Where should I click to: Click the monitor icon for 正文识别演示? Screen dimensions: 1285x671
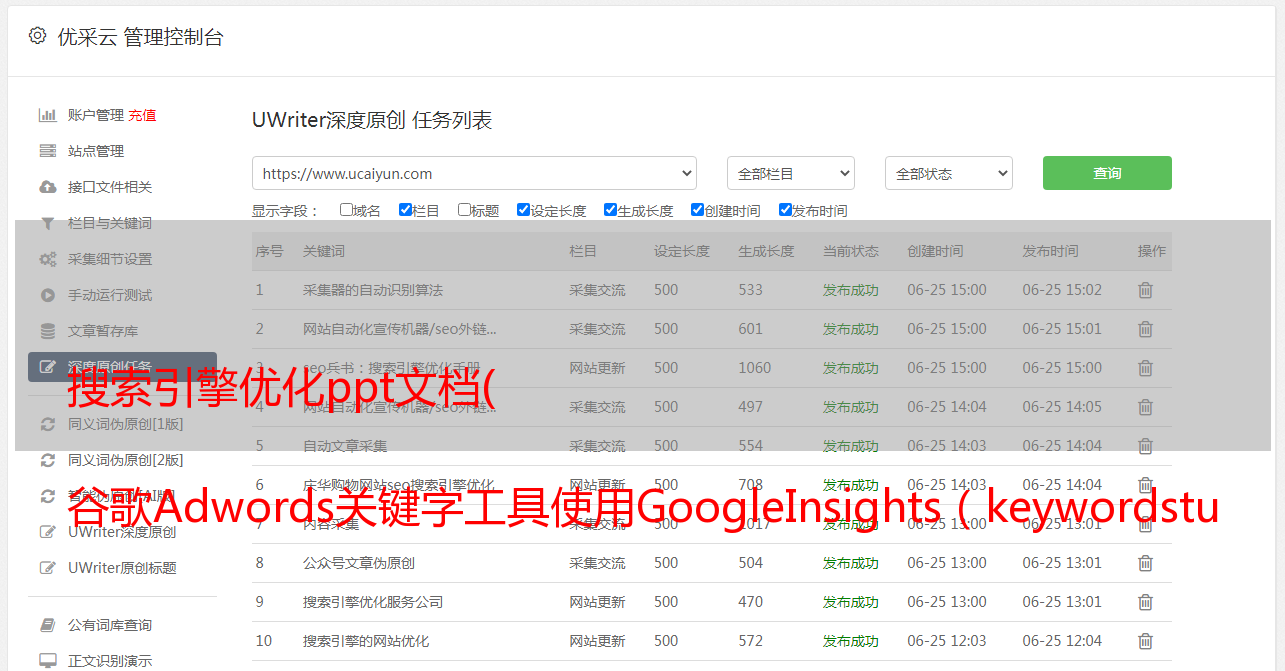[x=47, y=661]
